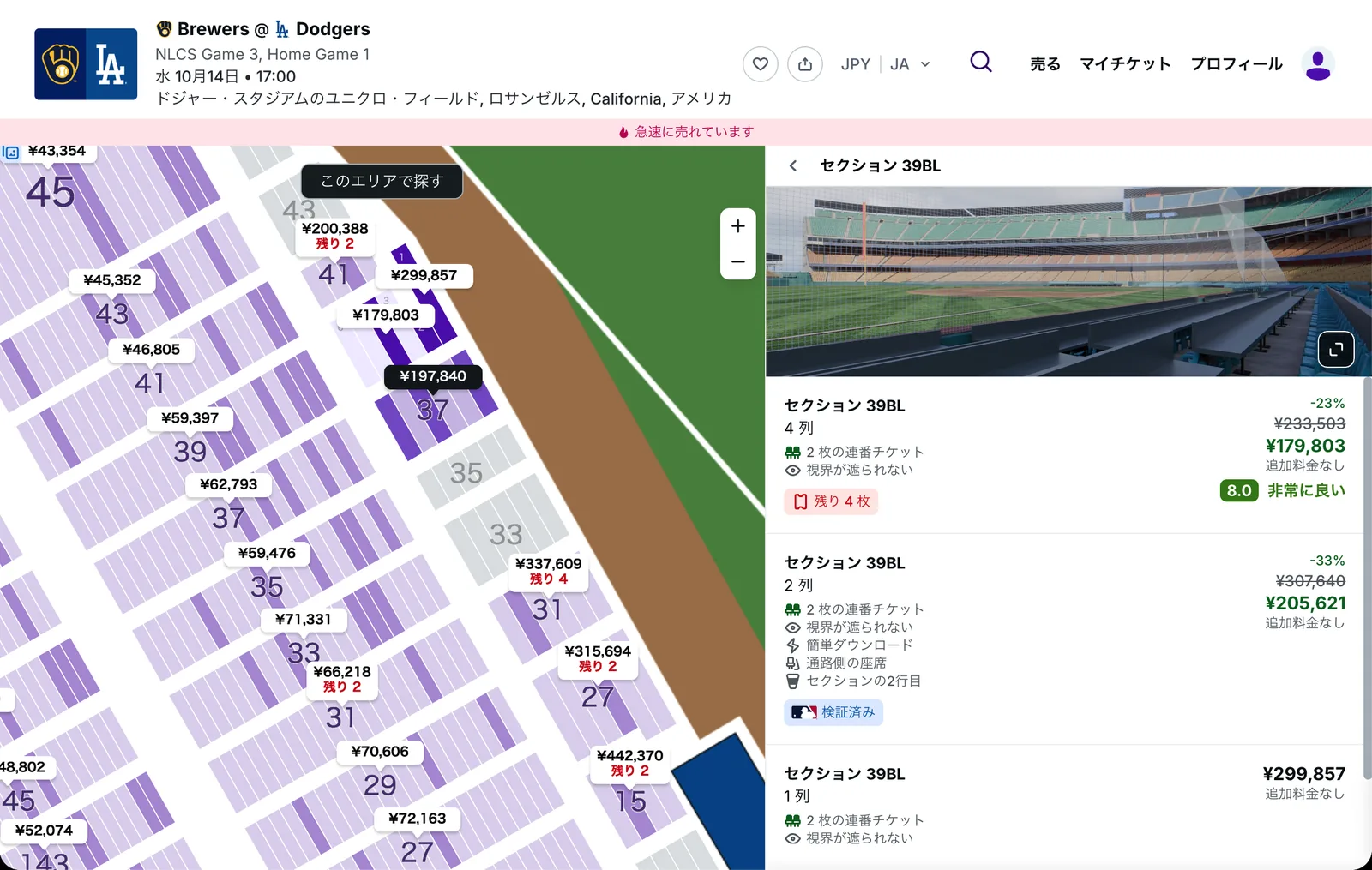This screenshot has width=1372, height=870.
Task: Click the Brewers Dodgers team logo
Action: [x=86, y=64]
